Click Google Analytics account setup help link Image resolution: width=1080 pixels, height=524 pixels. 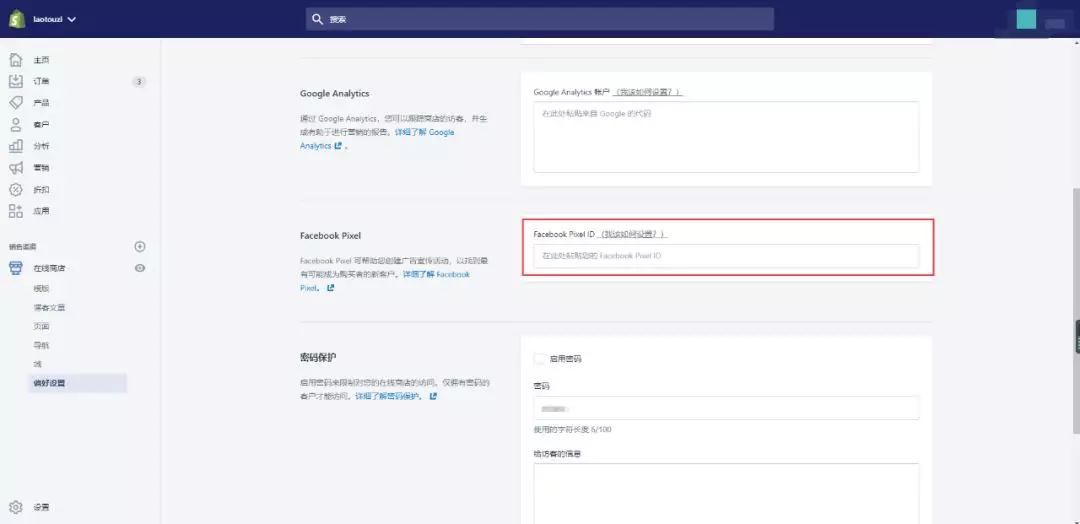pyautogui.click(x=648, y=92)
